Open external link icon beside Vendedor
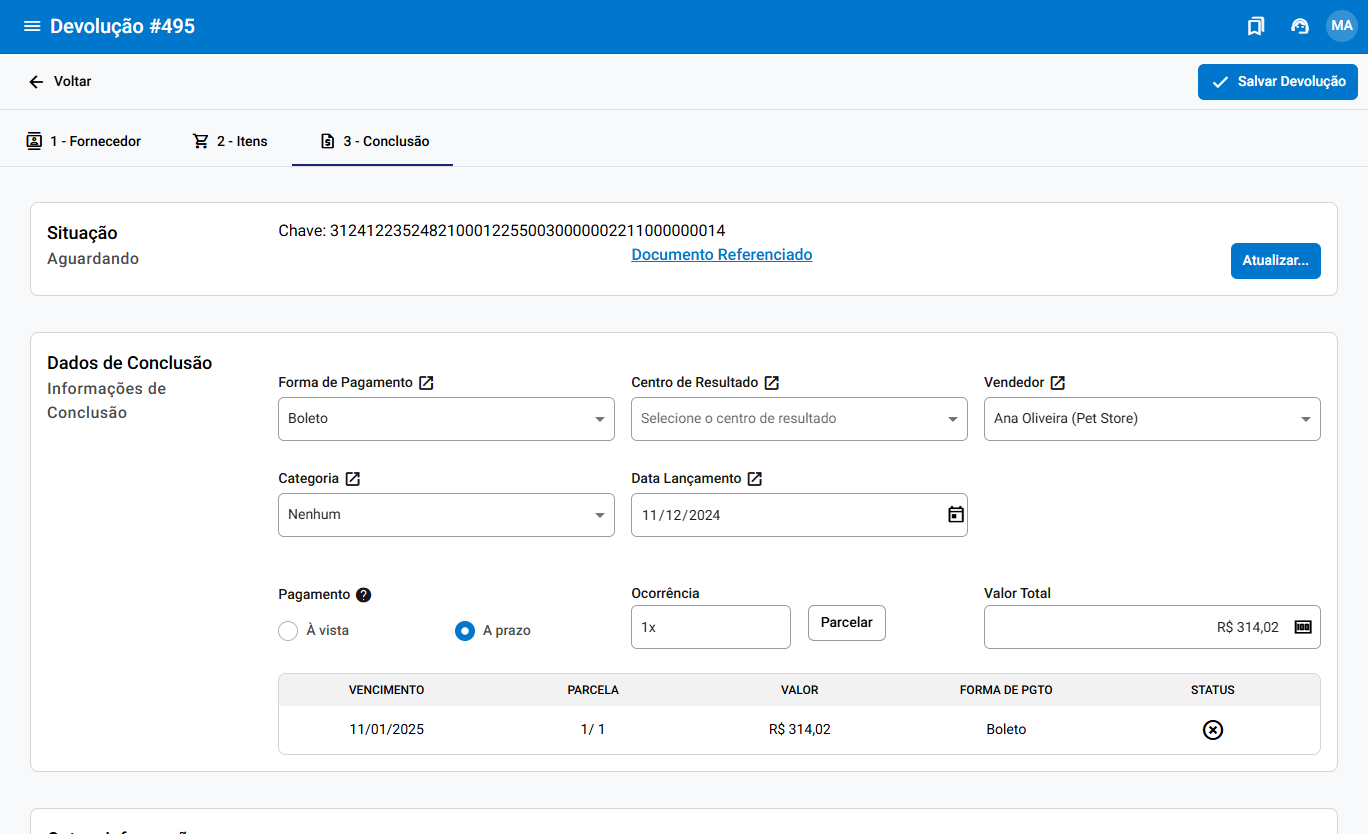 pyautogui.click(x=1058, y=383)
